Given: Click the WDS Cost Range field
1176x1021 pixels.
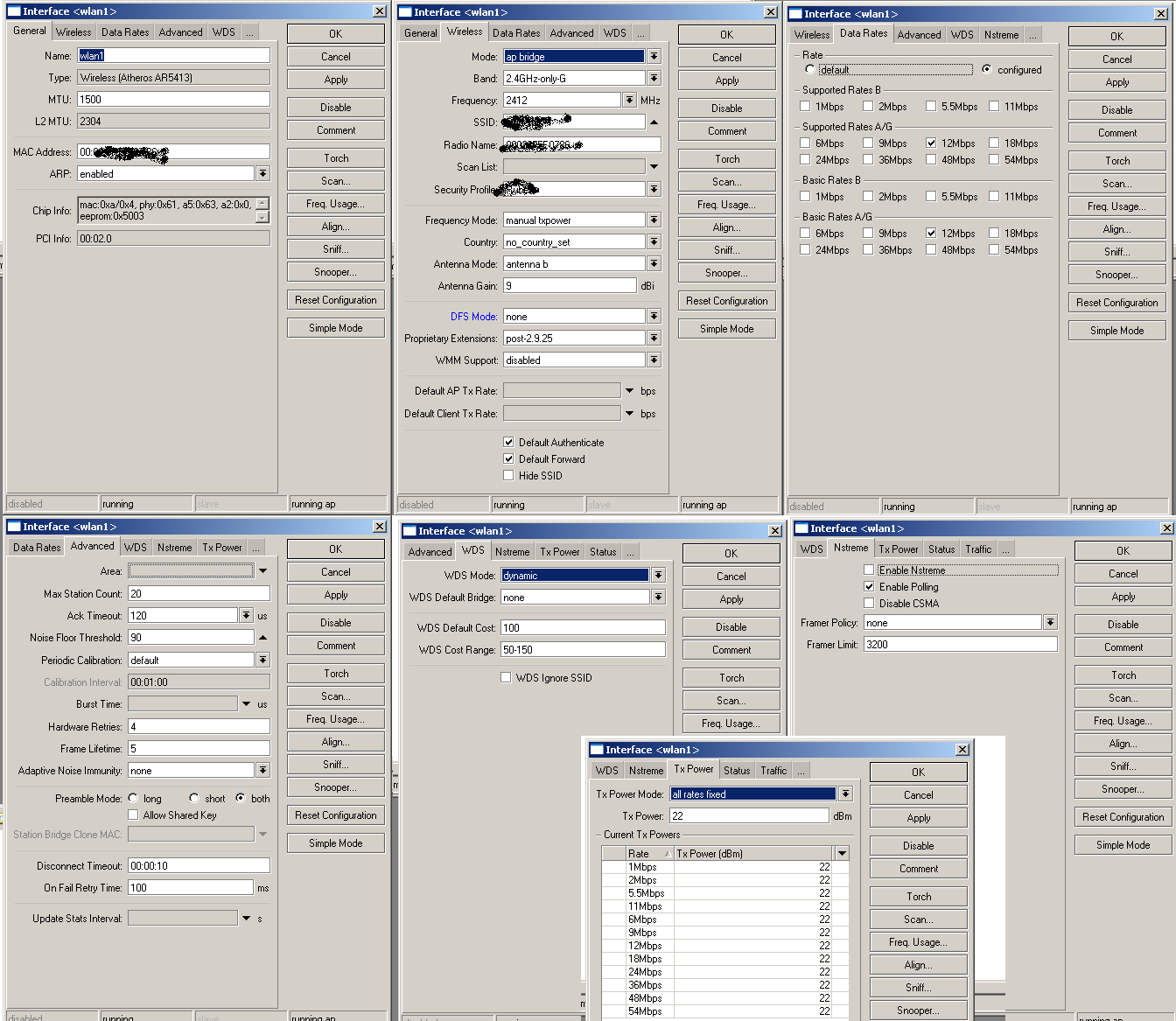Looking at the screenshot, I should tap(583, 649).
